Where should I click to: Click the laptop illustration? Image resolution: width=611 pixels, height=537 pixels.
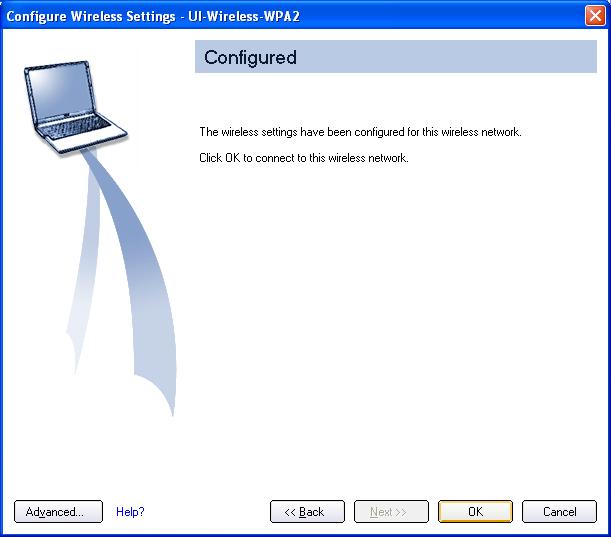click(x=76, y=107)
